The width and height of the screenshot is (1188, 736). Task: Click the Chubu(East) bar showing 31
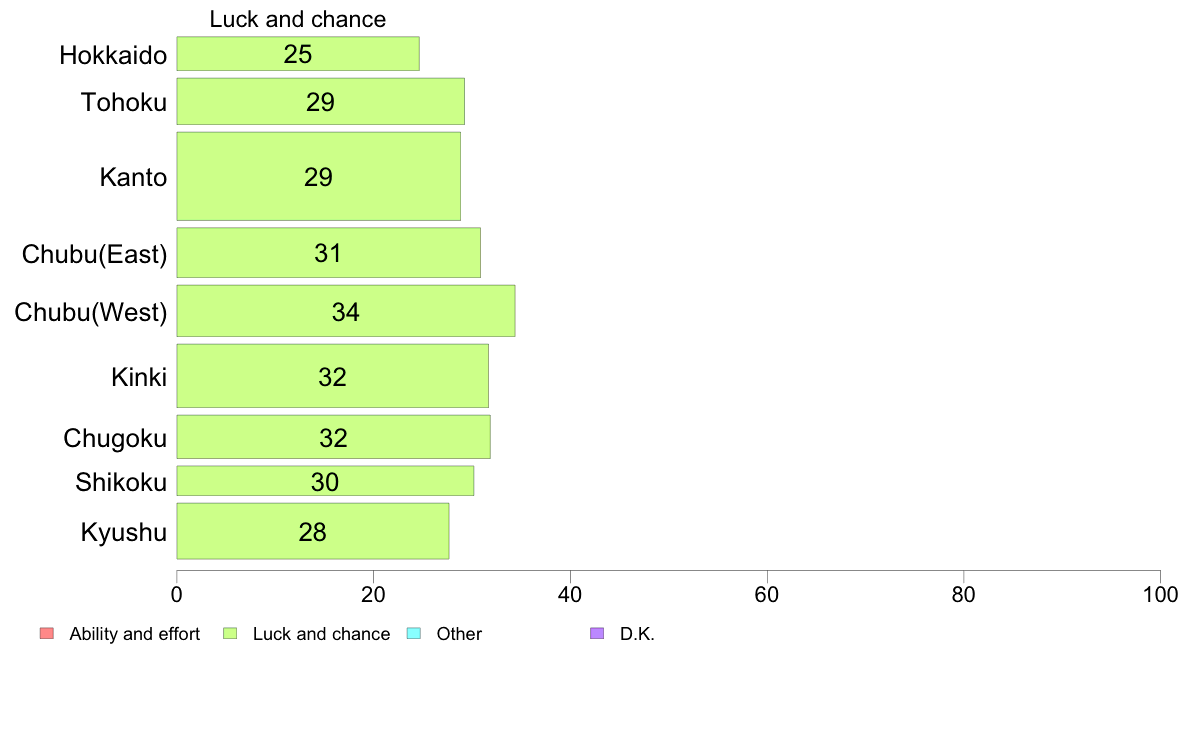click(x=328, y=253)
